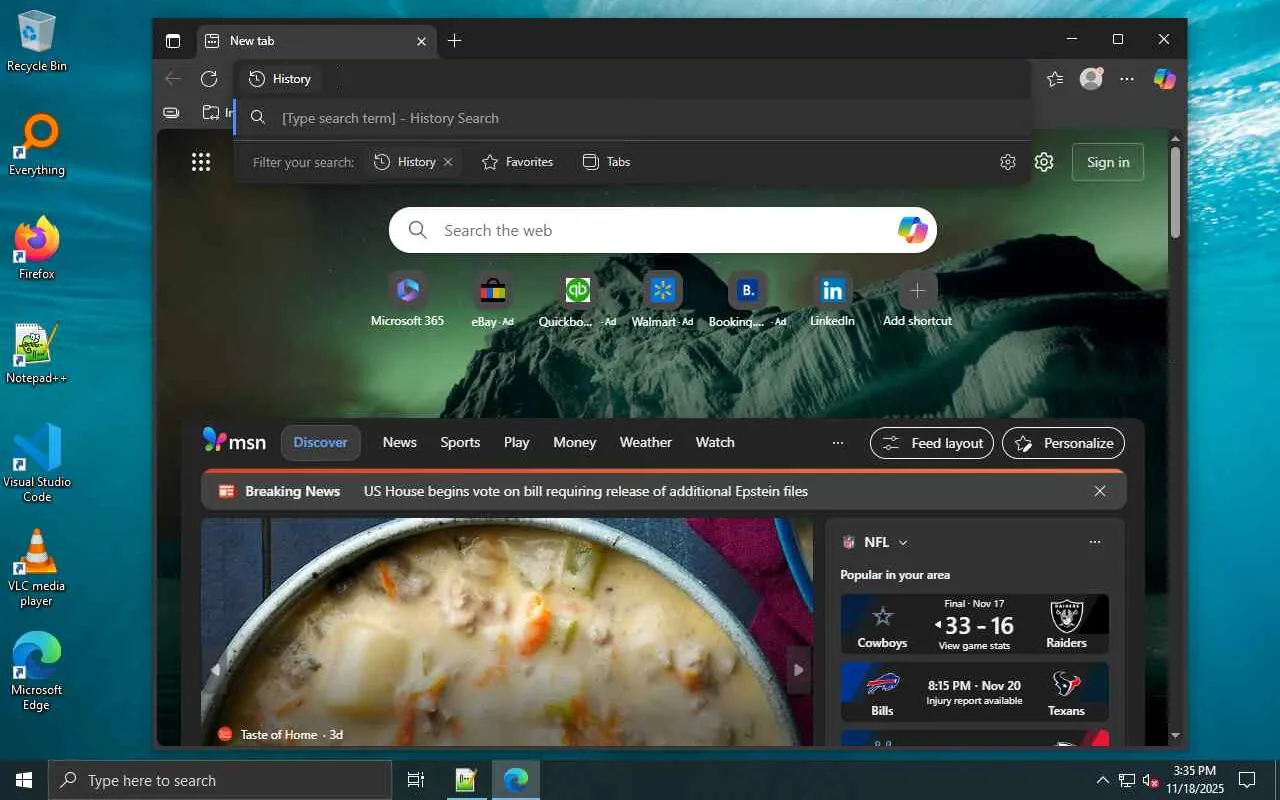The image size is (1280, 800).
Task: Open the Settings and more ellipsis menu
Action: (x=1127, y=79)
